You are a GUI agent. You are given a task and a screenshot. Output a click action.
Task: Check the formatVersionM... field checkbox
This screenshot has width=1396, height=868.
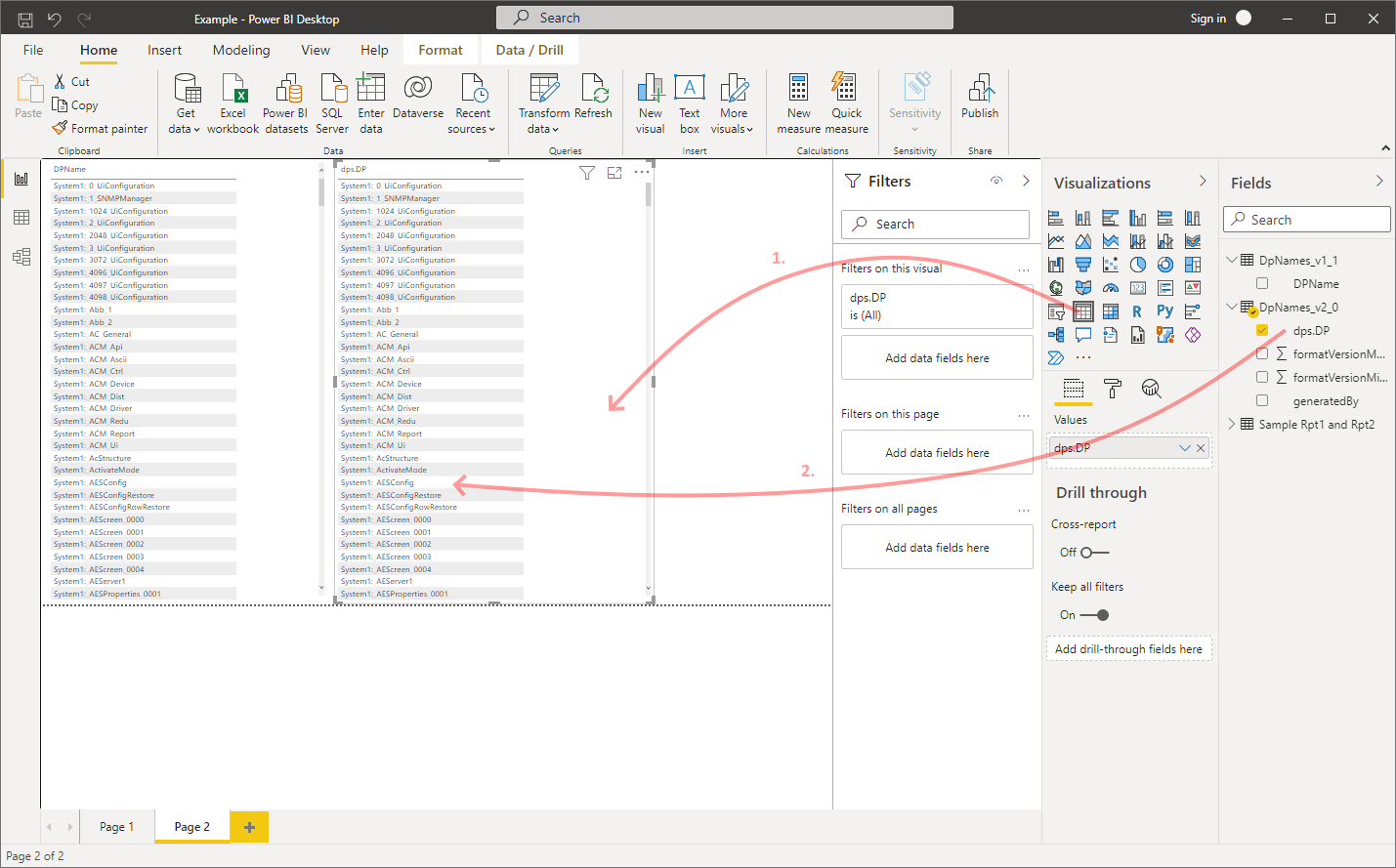point(1262,353)
